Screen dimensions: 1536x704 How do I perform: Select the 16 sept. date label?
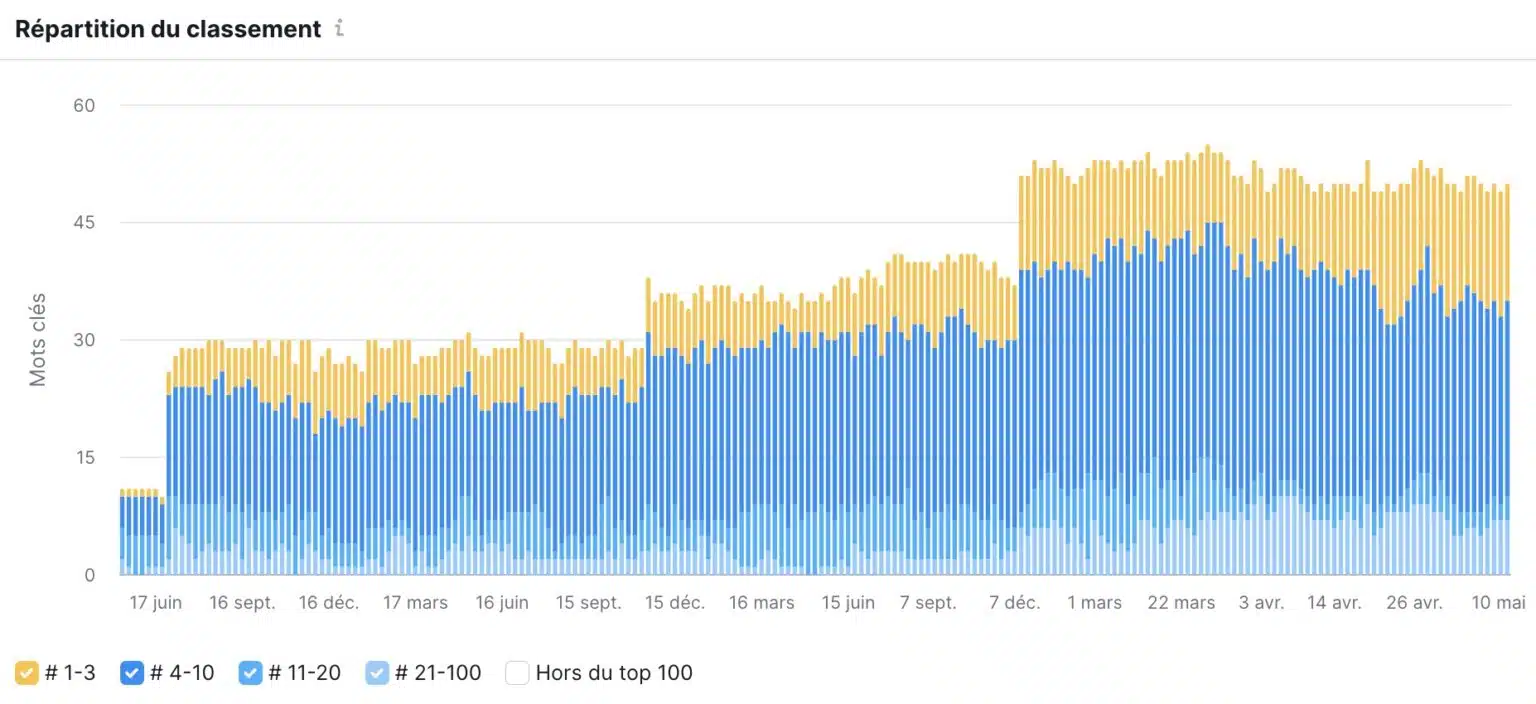243,603
